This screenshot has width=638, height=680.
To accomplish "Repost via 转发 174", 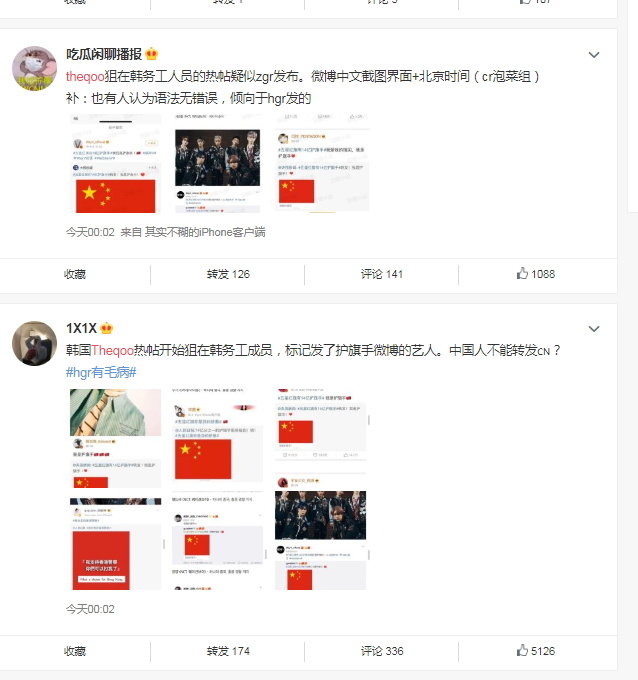I will click(228, 651).
